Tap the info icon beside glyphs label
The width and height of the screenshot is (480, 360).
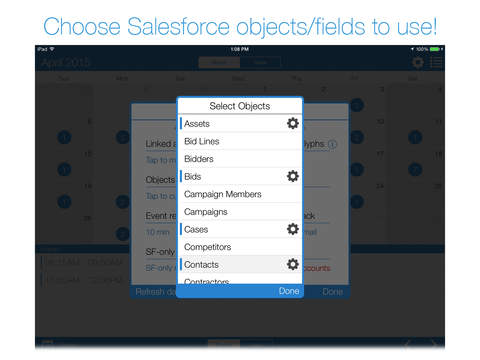coord(332,144)
